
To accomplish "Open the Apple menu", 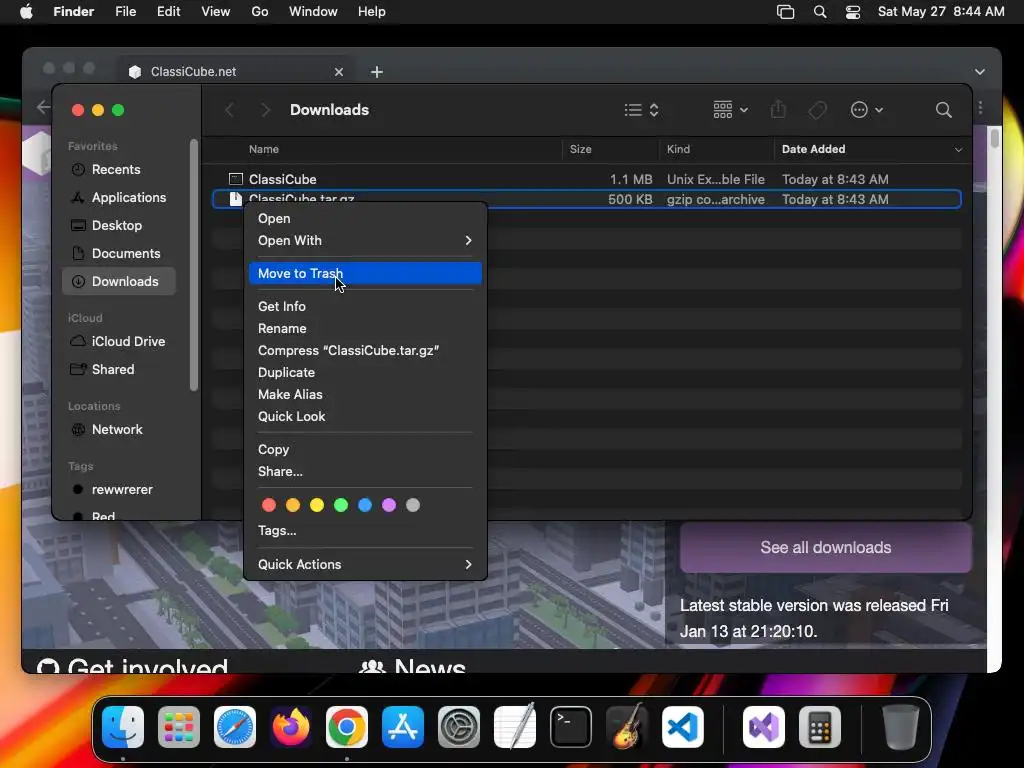I will pyautogui.click(x=26, y=12).
